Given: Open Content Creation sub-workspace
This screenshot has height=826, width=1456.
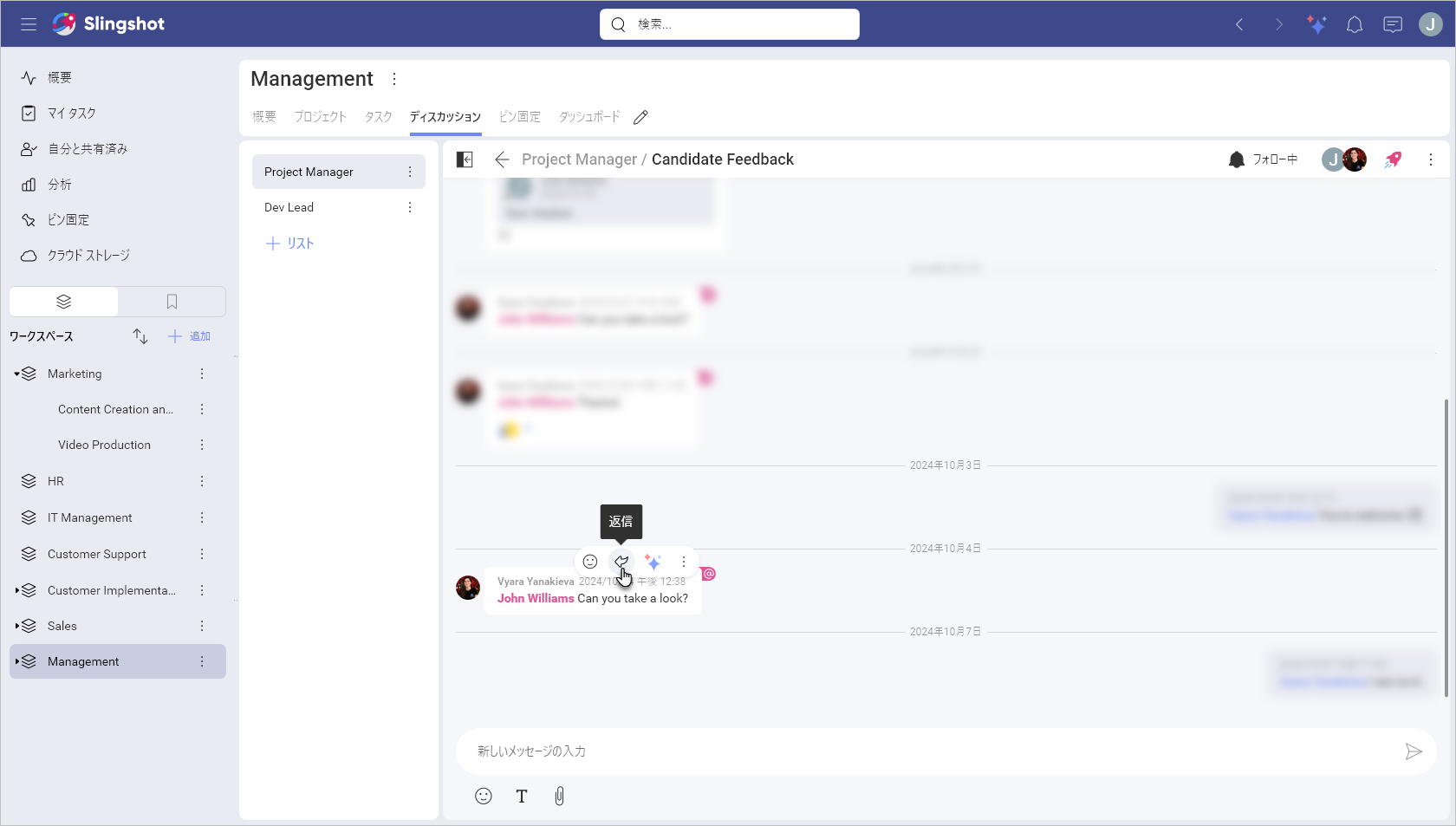Looking at the screenshot, I should [115, 409].
